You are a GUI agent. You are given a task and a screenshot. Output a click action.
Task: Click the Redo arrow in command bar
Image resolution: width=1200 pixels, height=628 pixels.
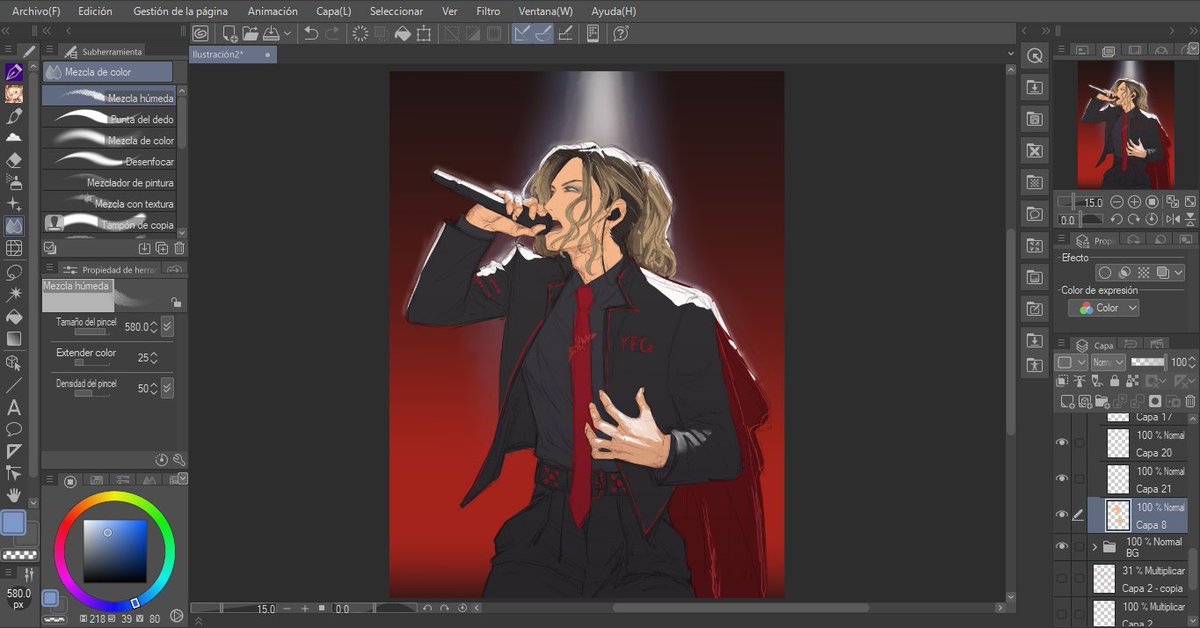point(332,33)
